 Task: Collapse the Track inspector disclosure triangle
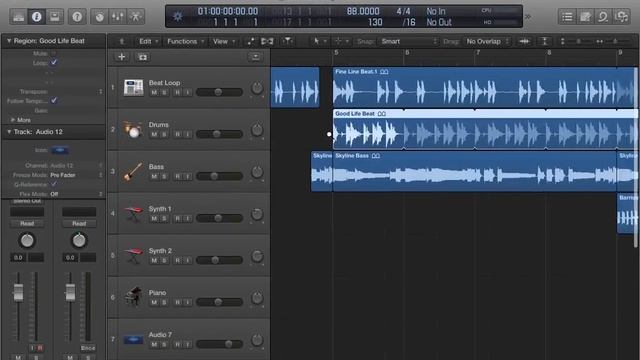(9, 132)
